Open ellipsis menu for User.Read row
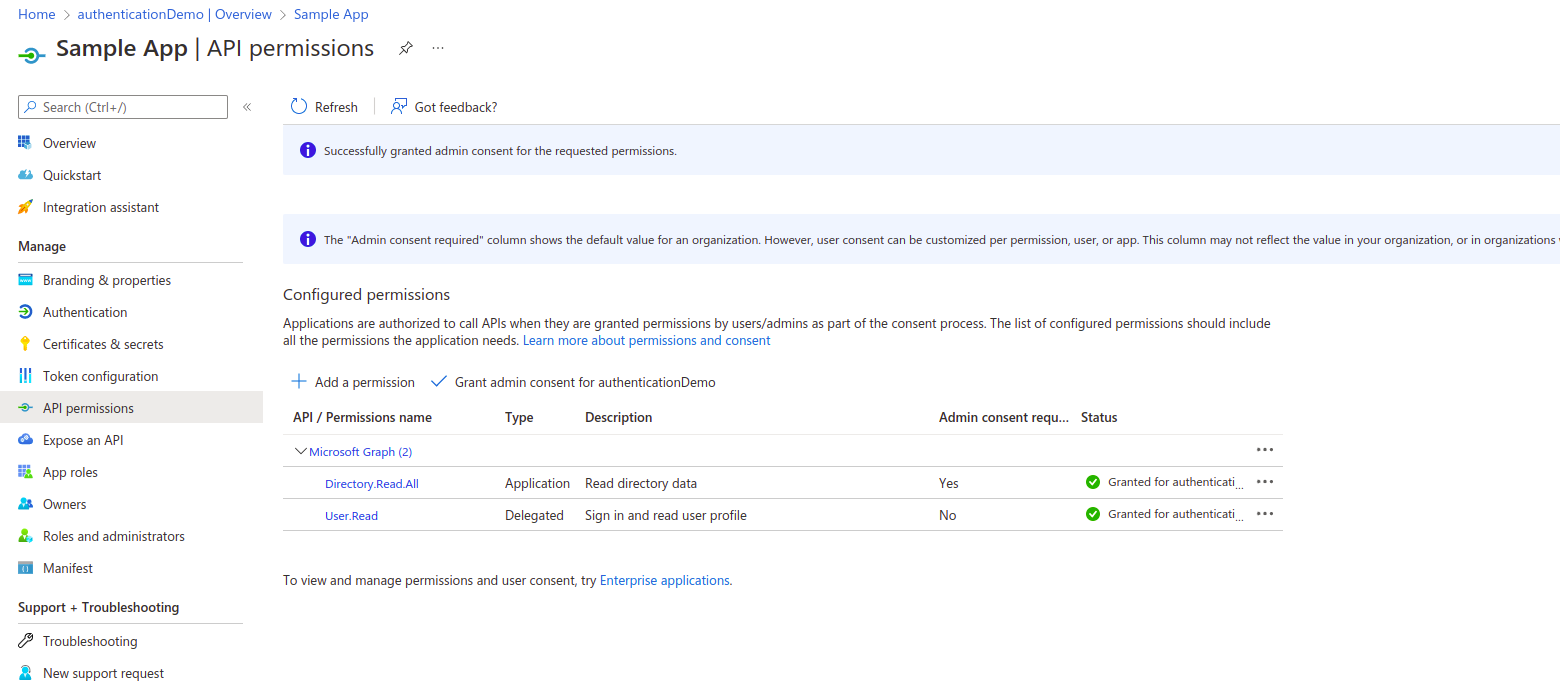The width and height of the screenshot is (1560, 693). coord(1265,514)
